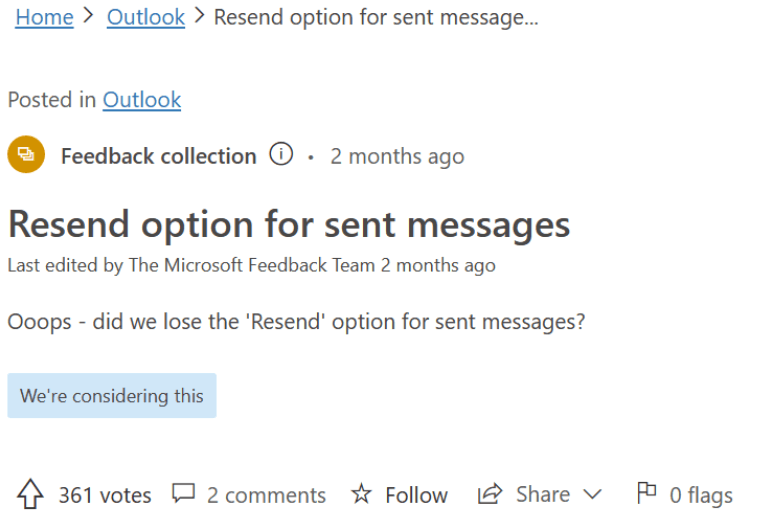Open the Outlook link after "Posted in"
This screenshot has width=760, height=523.
pos(142,100)
